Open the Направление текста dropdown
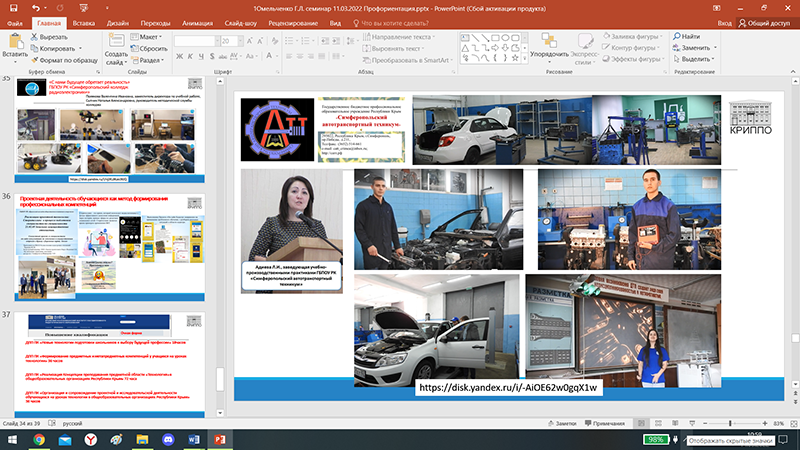The image size is (800, 450). pos(398,37)
